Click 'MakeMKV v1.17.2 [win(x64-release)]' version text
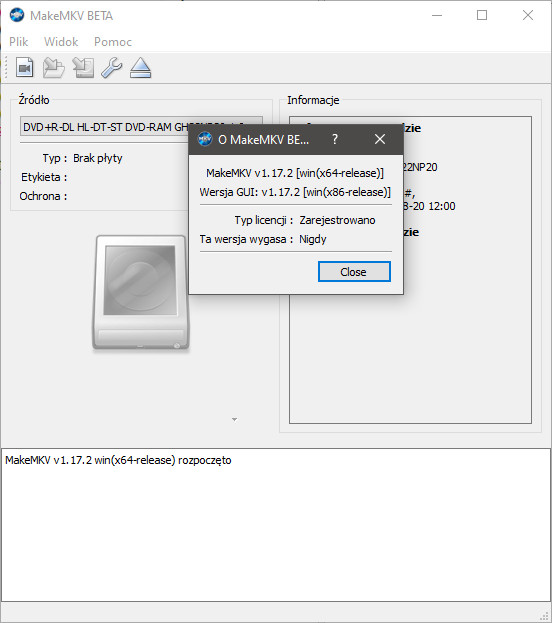This screenshot has width=552, height=623. click(295, 173)
